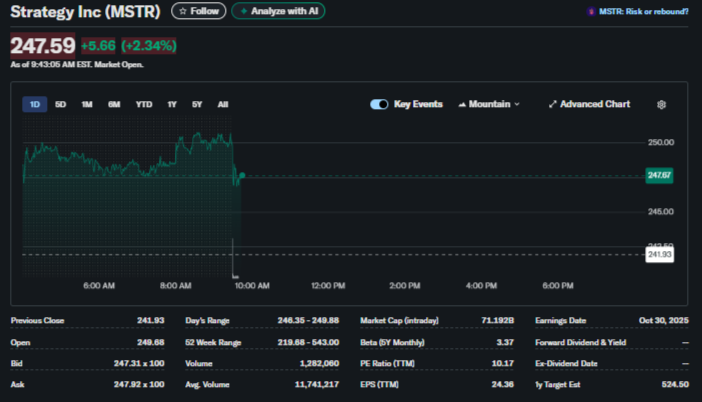Show the All time range

222,104
